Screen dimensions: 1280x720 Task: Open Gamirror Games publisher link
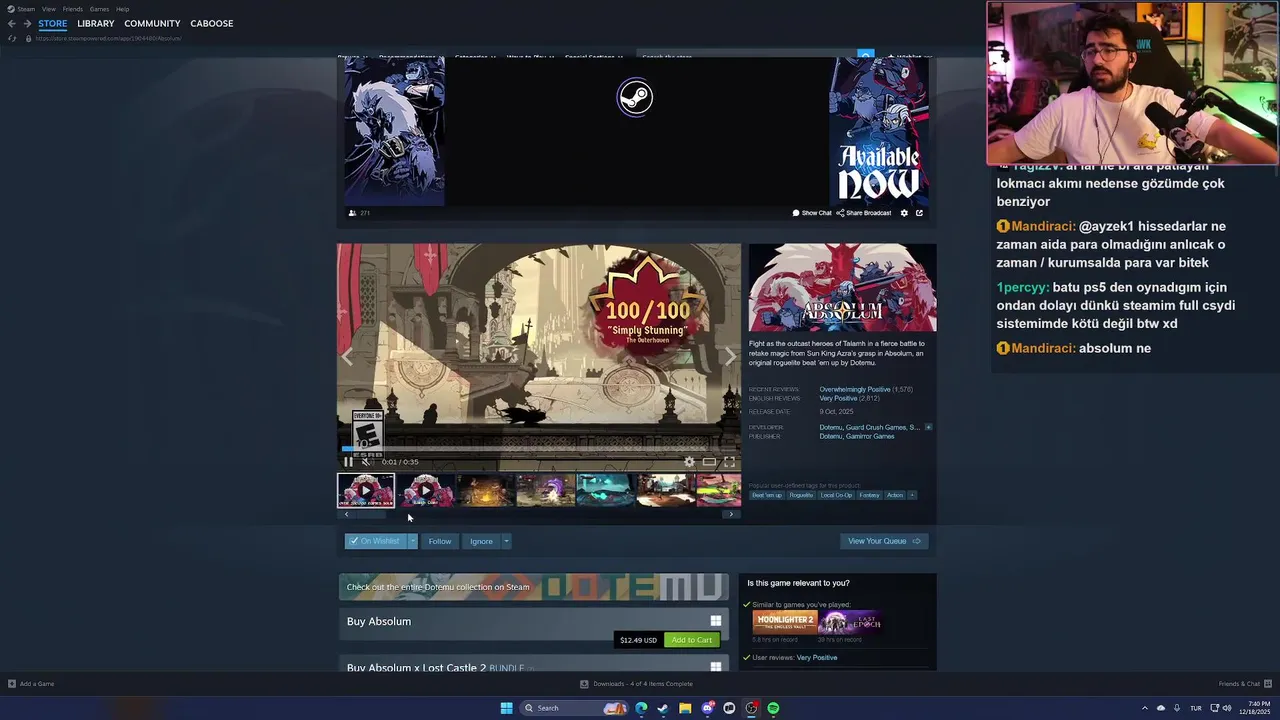point(870,436)
